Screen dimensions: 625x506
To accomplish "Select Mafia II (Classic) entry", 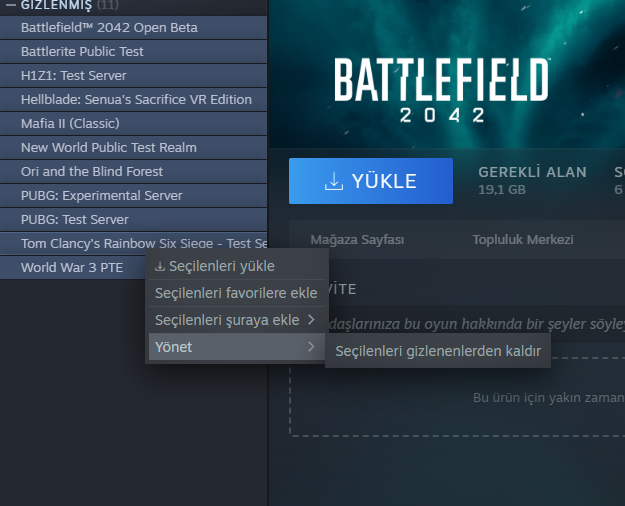I will [133, 123].
